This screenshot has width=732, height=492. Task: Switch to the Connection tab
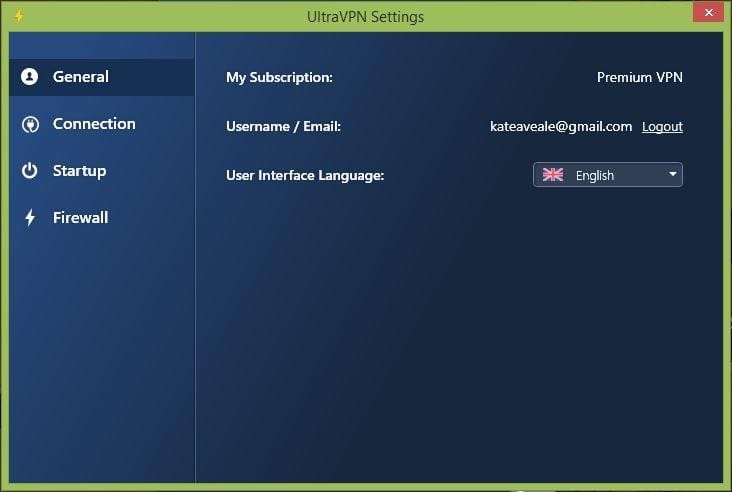(102, 124)
